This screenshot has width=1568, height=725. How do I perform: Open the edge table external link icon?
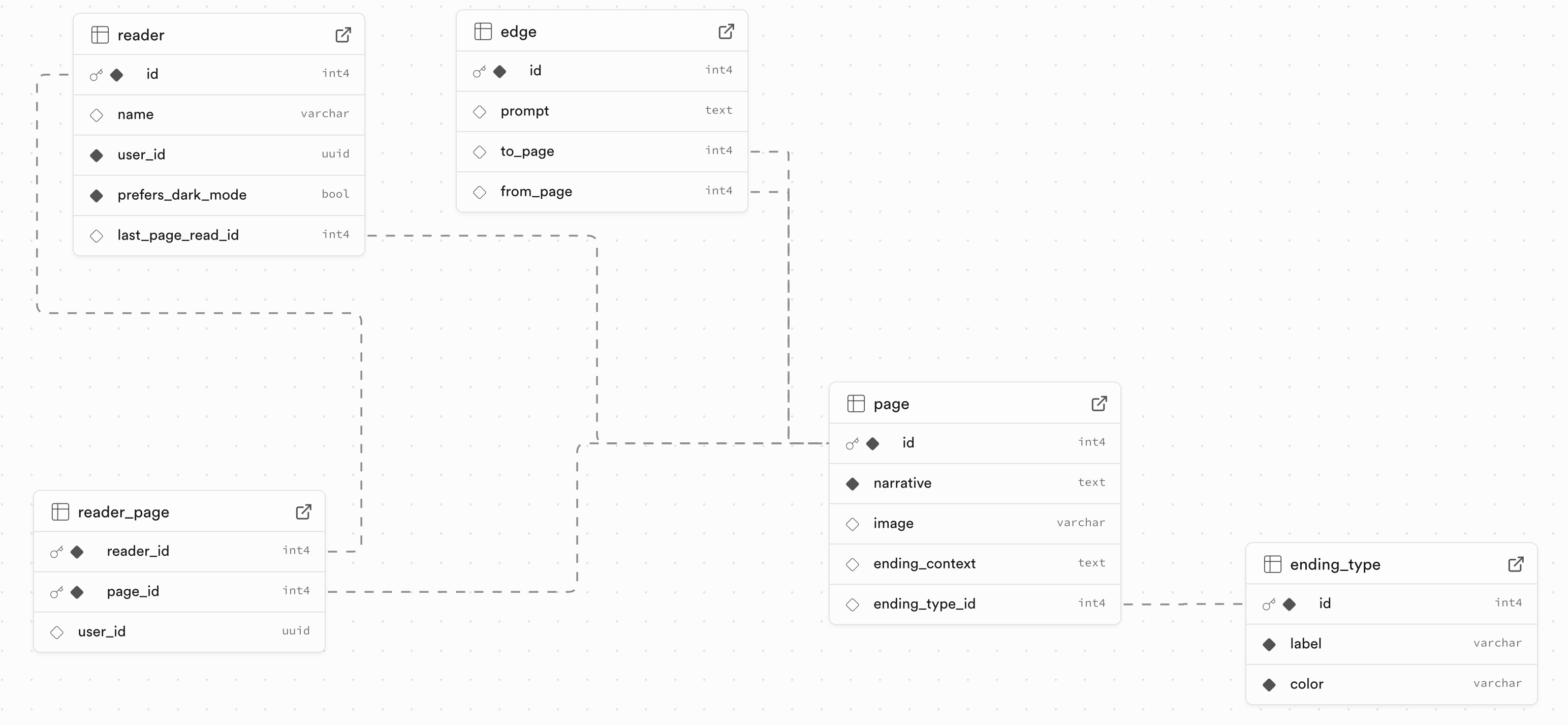pyautogui.click(x=726, y=31)
